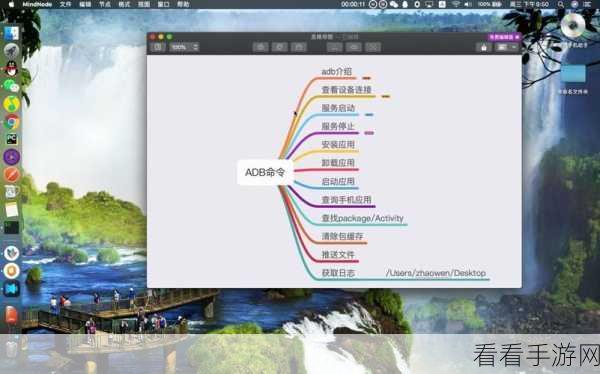Open QQ penguin app in Dock
This screenshot has width=600, height=374.
click(11, 69)
